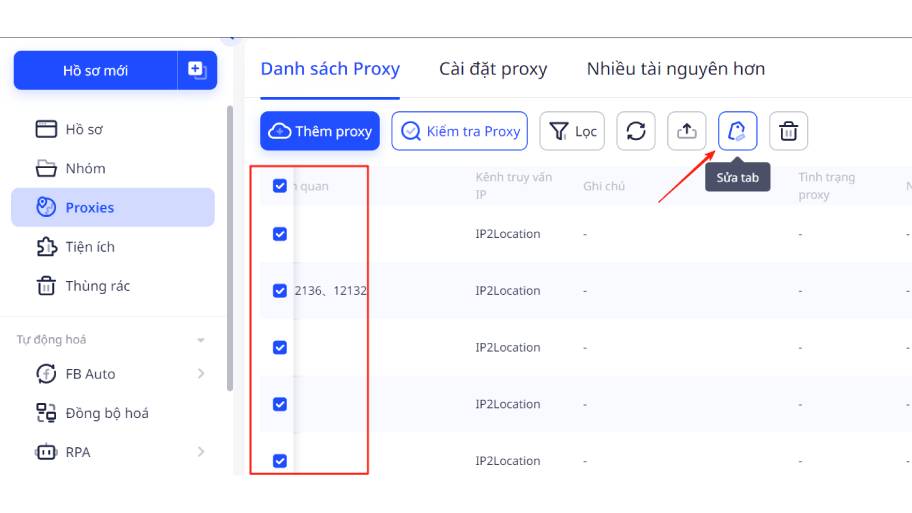Select Proxies in the sidebar

pos(113,207)
